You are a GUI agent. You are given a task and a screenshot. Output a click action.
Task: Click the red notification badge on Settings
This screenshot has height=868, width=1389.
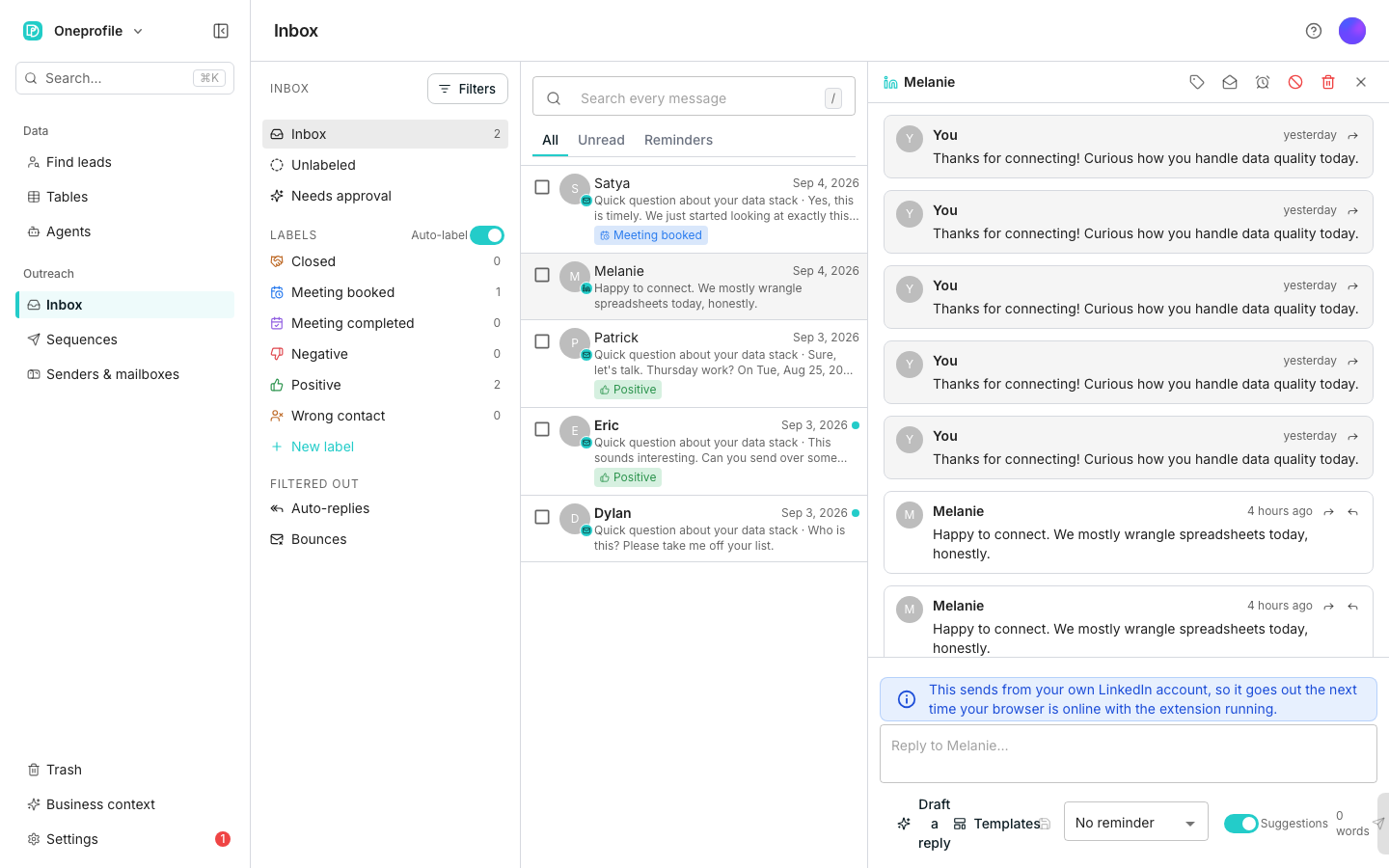point(223,839)
